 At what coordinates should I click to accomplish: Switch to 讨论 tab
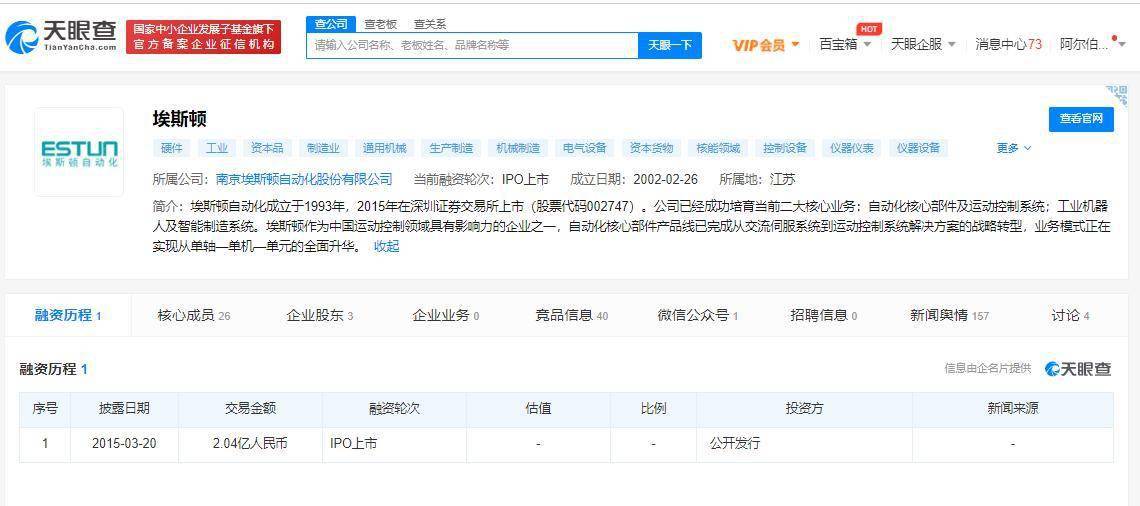(x=1070, y=316)
